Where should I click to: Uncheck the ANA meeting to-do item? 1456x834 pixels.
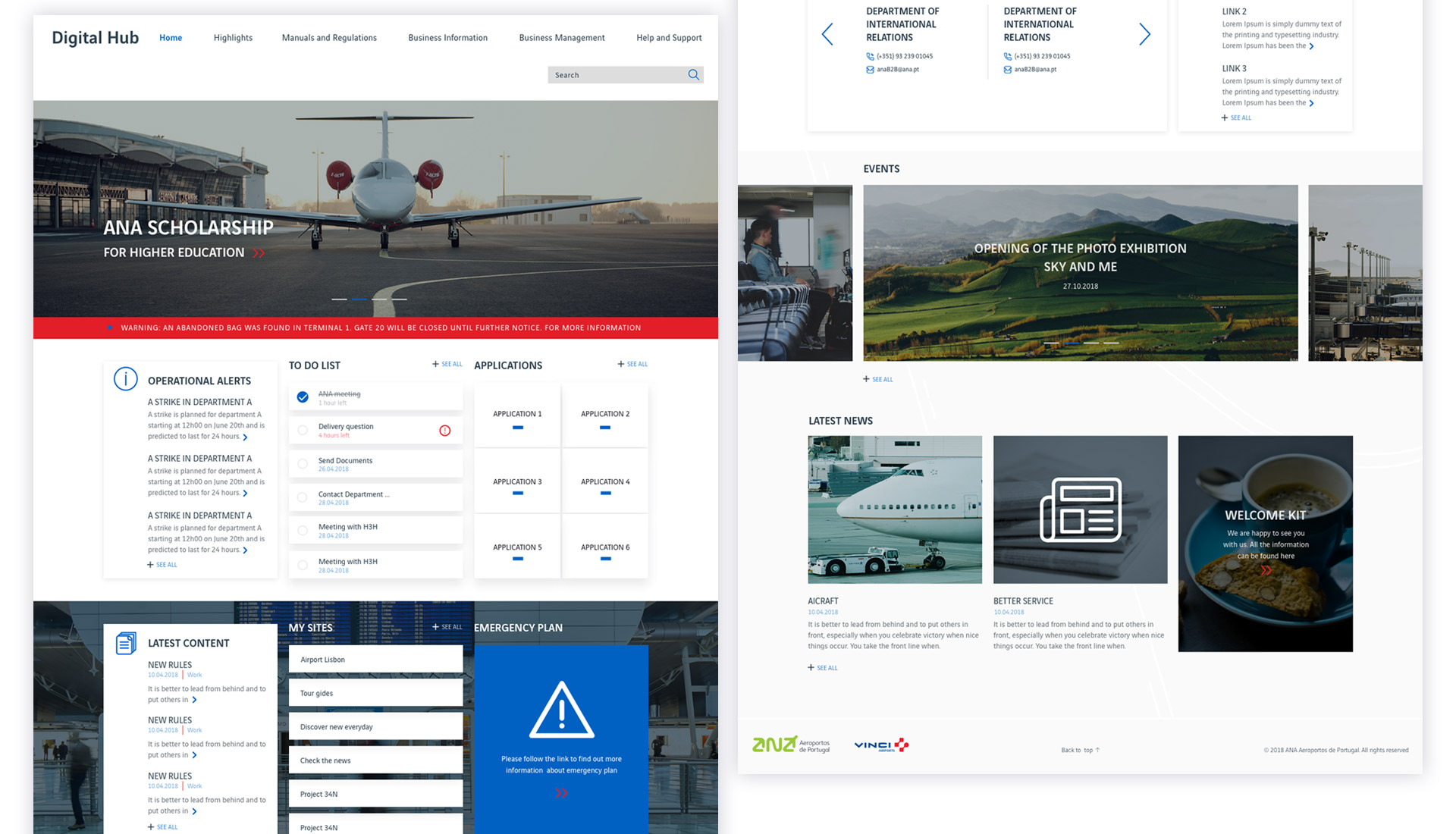pos(303,397)
